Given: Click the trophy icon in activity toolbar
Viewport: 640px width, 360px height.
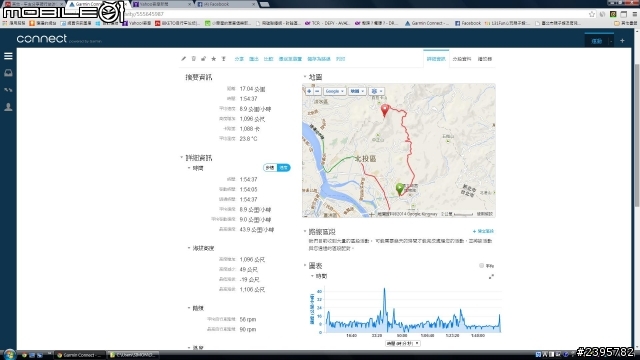Looking at the screenshot, I should point(224,59).
